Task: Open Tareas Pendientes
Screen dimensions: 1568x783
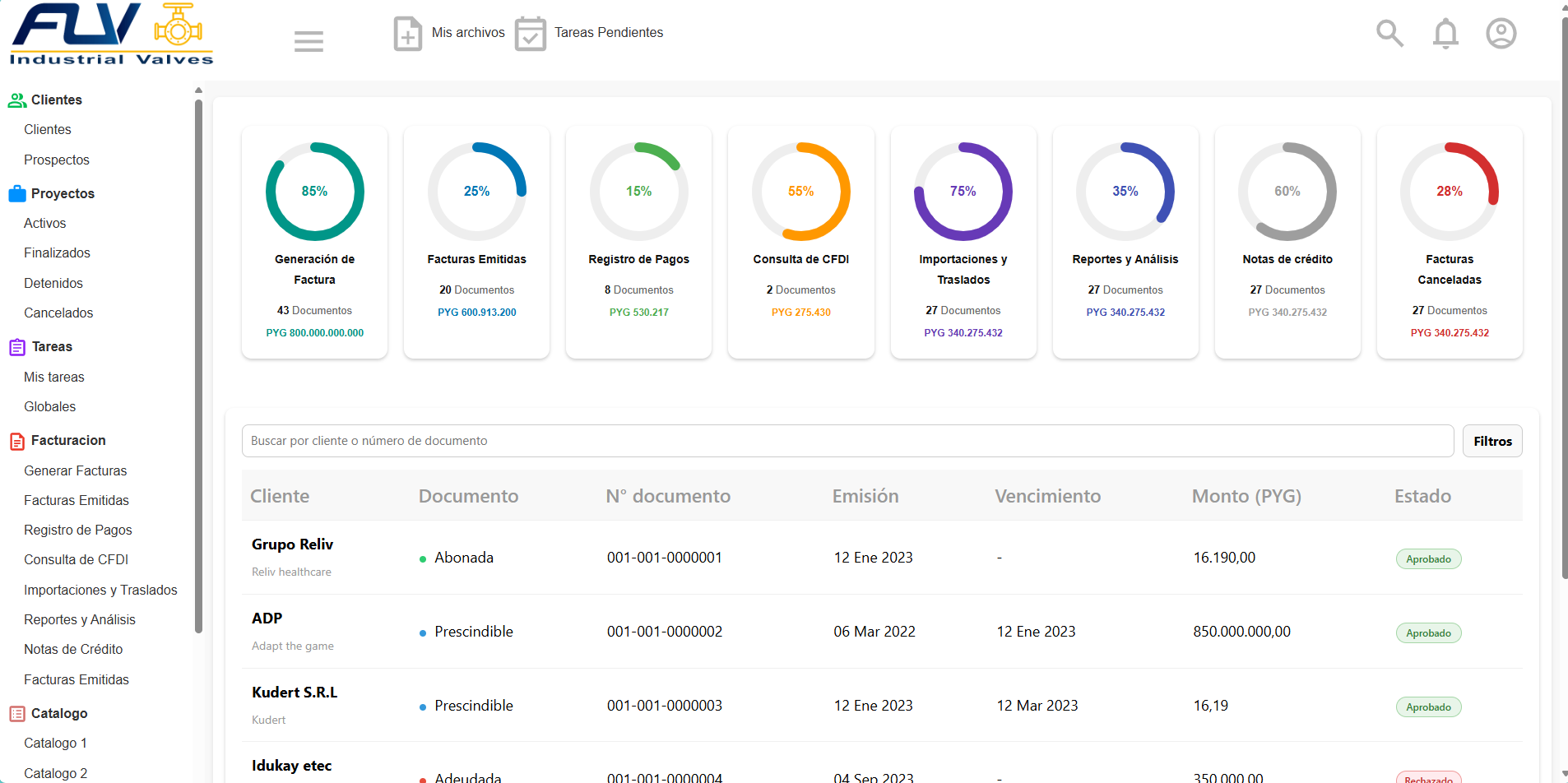Action: pyautogui.click(x=609, y=32)
